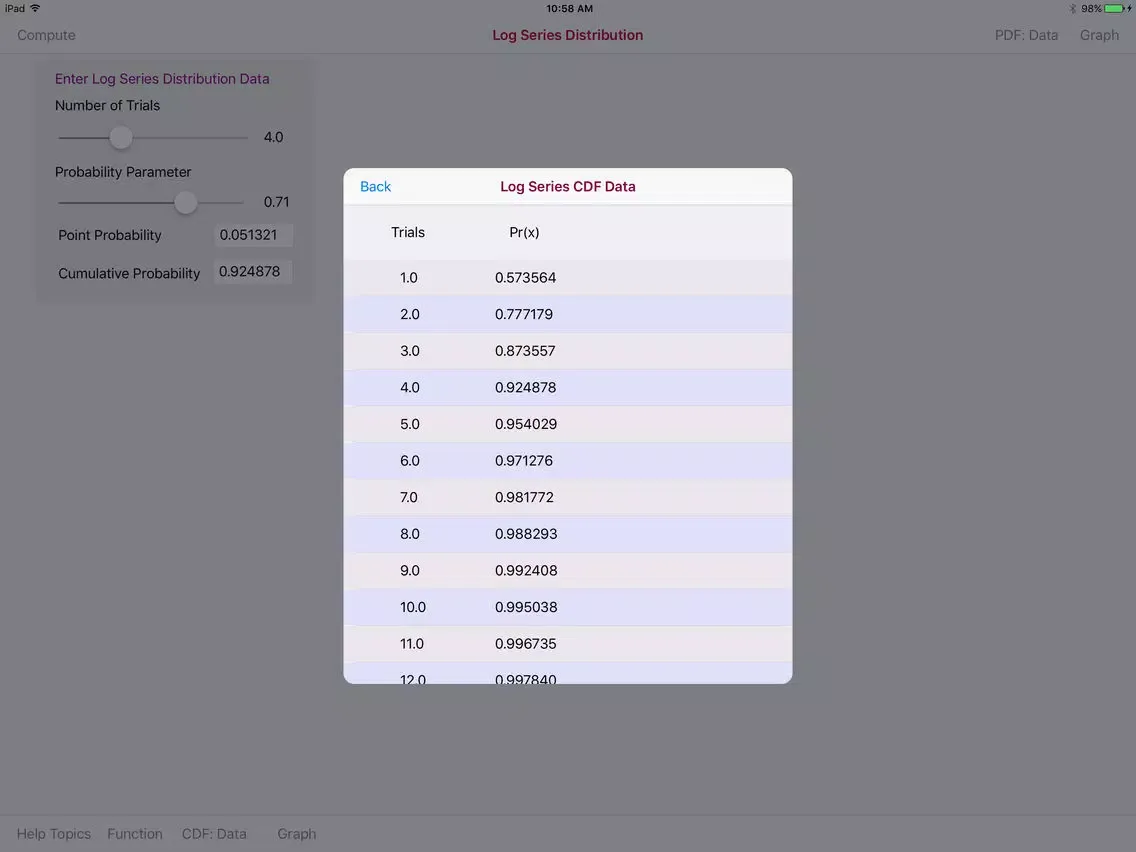Click the Number of Trials slider knob

tap(121, 137)
